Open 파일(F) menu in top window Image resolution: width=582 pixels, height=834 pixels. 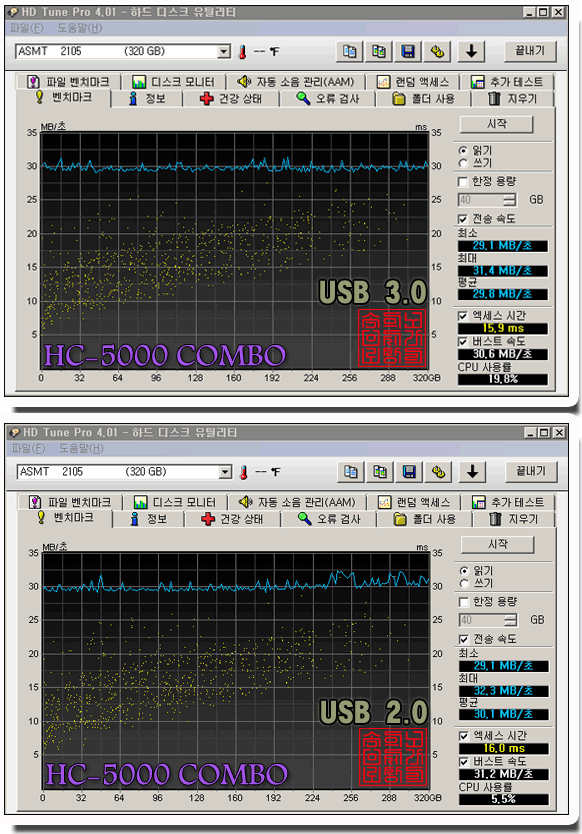pos(27,28)
